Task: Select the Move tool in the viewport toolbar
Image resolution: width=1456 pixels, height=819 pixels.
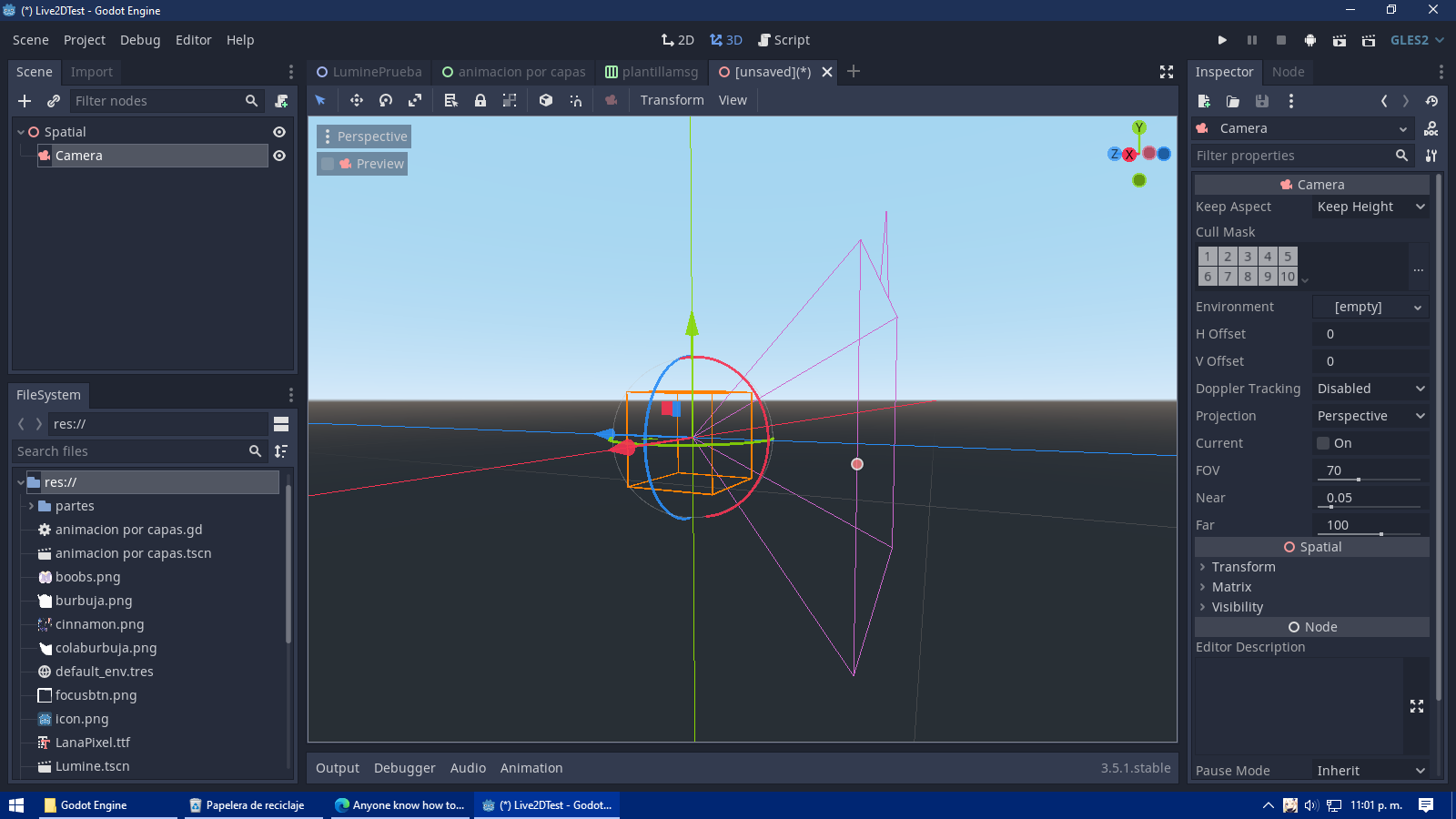Action: [356, 100]
